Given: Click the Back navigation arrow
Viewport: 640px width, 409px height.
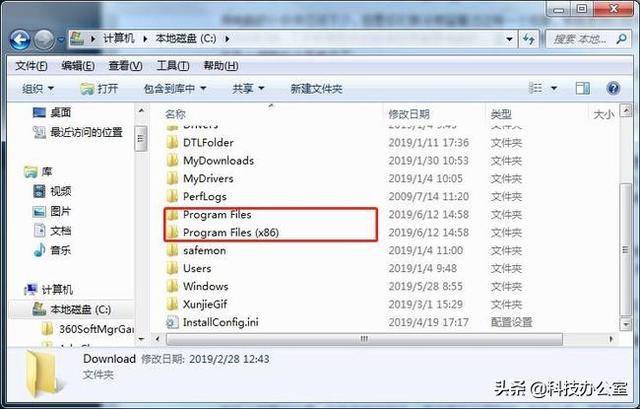Looking at the screenshot, I should click(20, 40).
